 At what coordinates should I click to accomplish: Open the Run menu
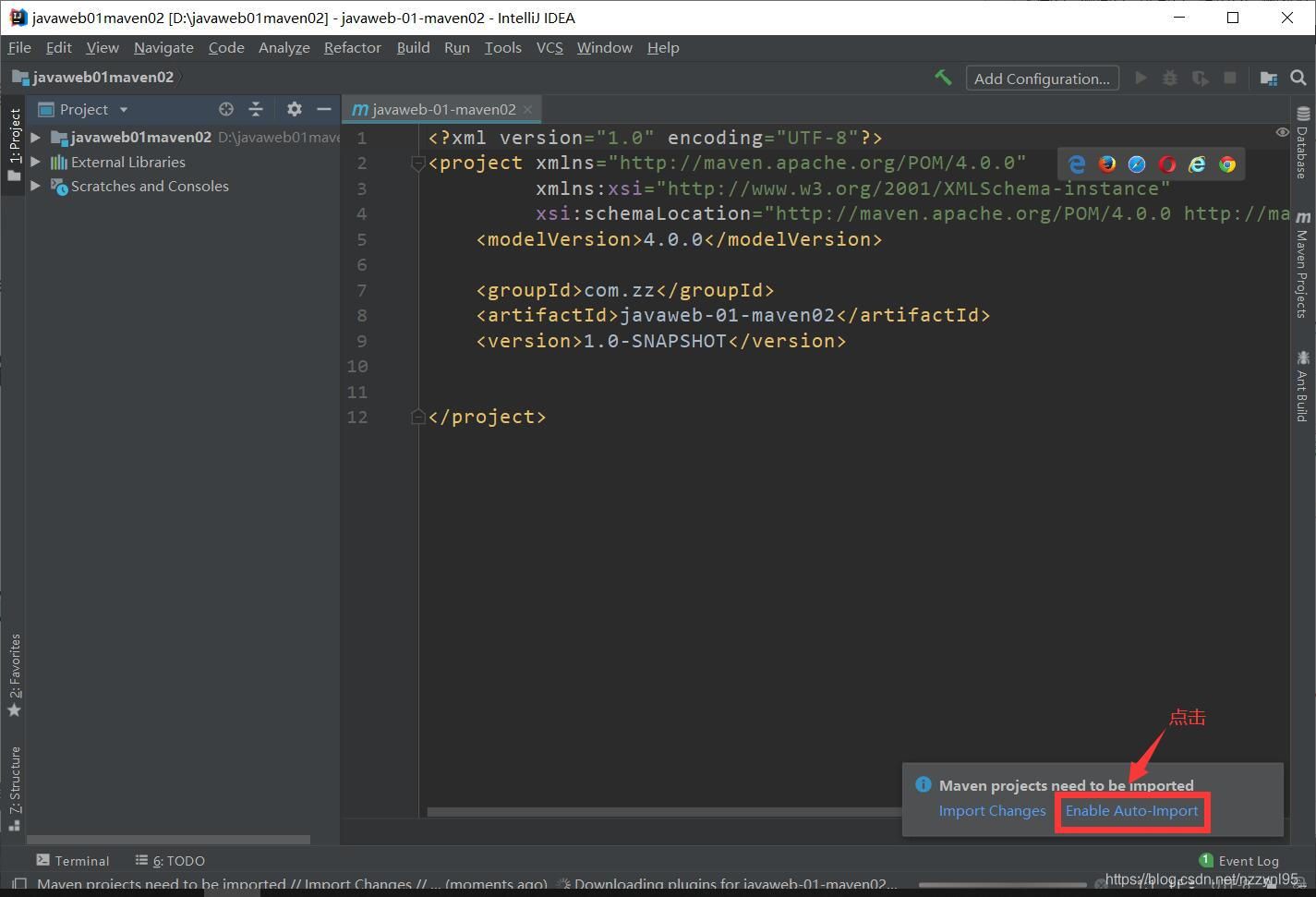tap(457, 47)
